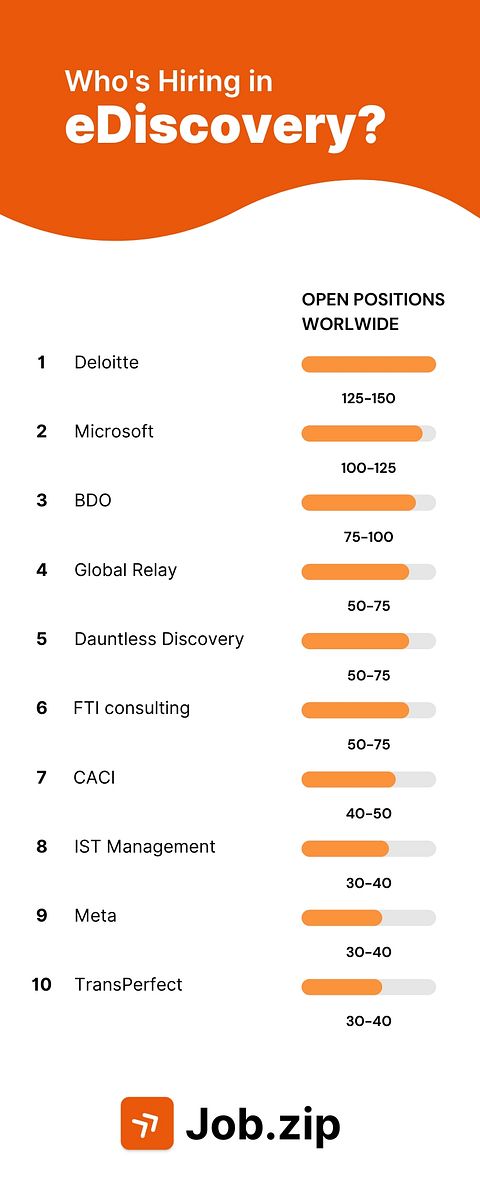
Task: Click Deloitte's full orange progress bar
Action: (368, 364)
